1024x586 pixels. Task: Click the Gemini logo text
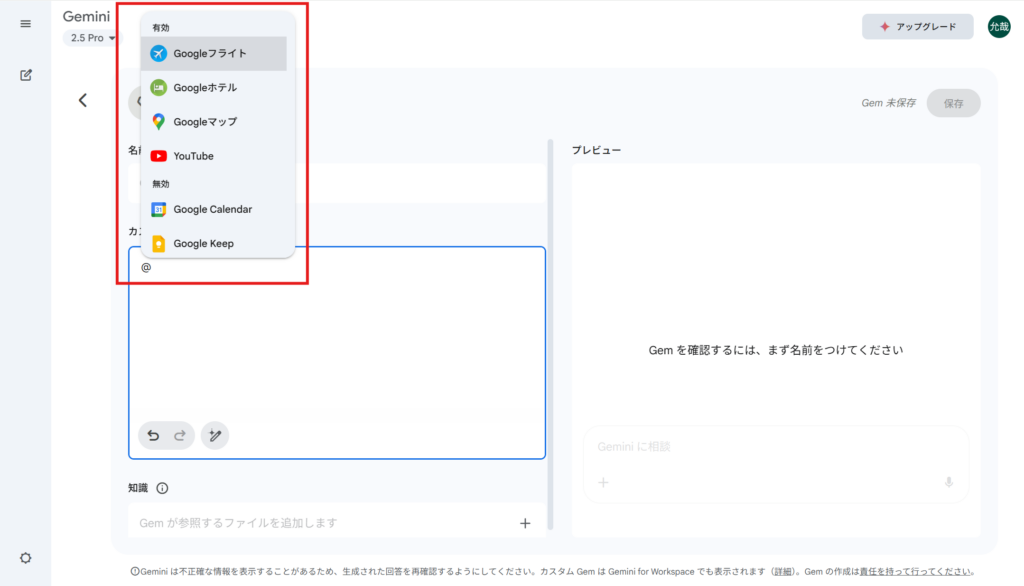coord(86,16)
